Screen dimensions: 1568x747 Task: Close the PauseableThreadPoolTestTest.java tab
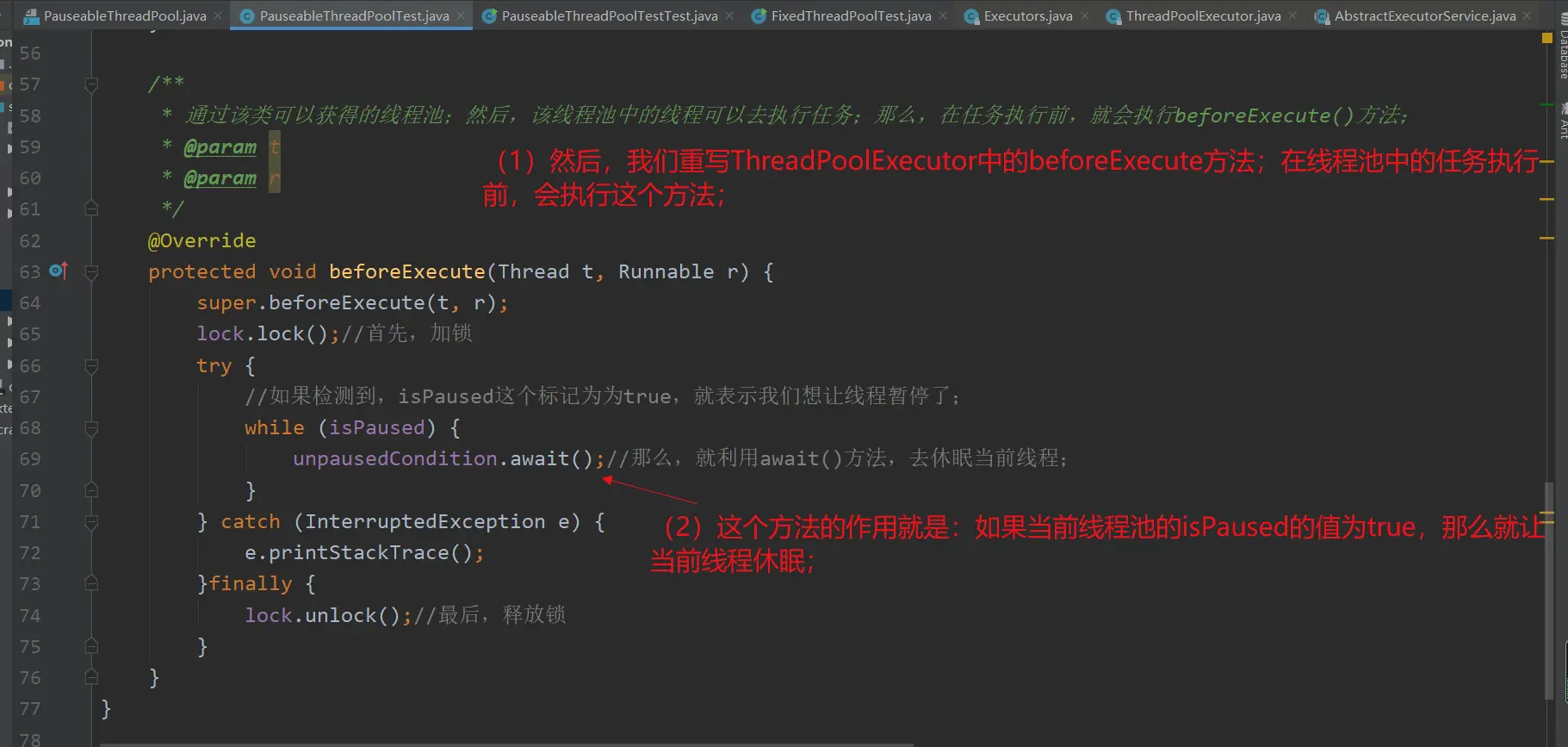pyautogui.click(x=729, y=16)
